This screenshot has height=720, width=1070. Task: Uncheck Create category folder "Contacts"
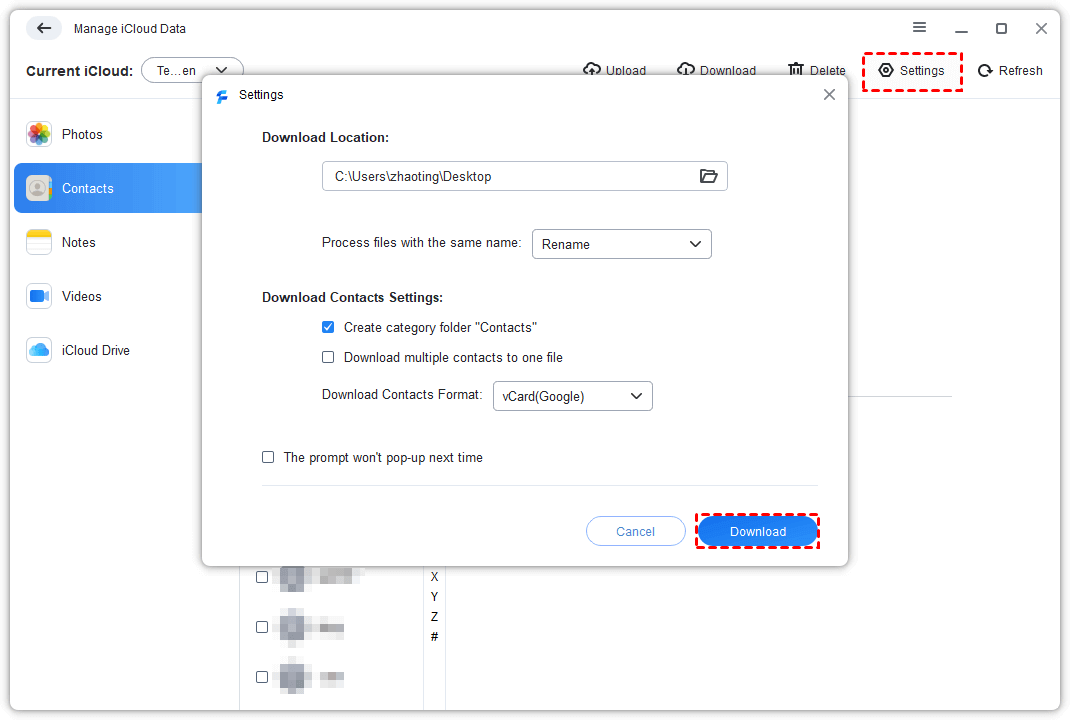pos(328,328)
